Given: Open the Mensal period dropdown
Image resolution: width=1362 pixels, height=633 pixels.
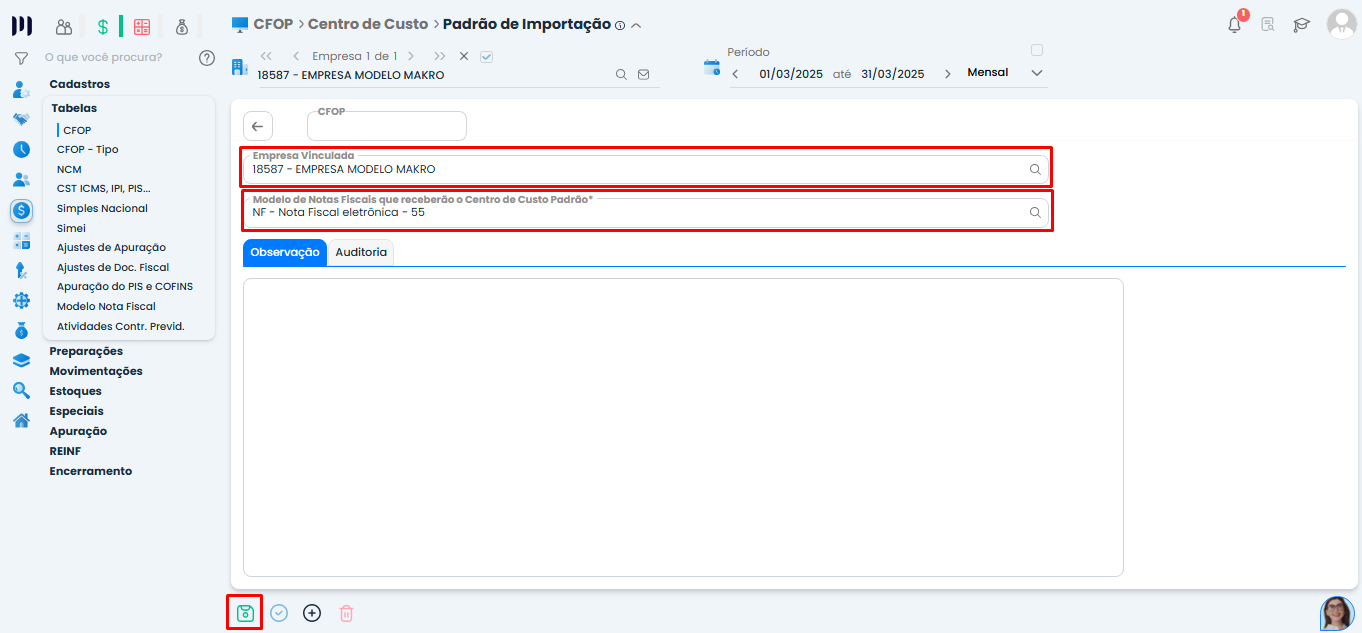Looking at the screenshot, I should pyautogui.click(x=1005, y=73).
